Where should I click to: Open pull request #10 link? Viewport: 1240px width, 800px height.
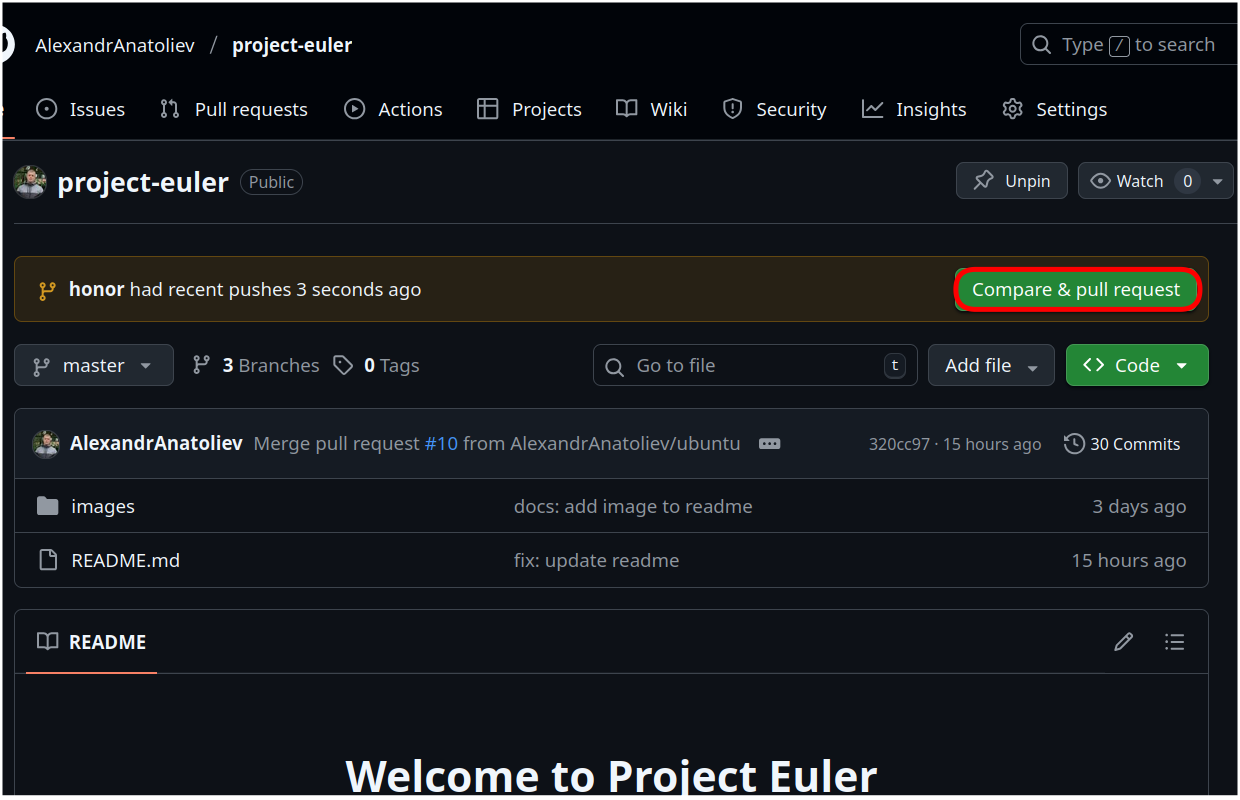pos(441,443)
